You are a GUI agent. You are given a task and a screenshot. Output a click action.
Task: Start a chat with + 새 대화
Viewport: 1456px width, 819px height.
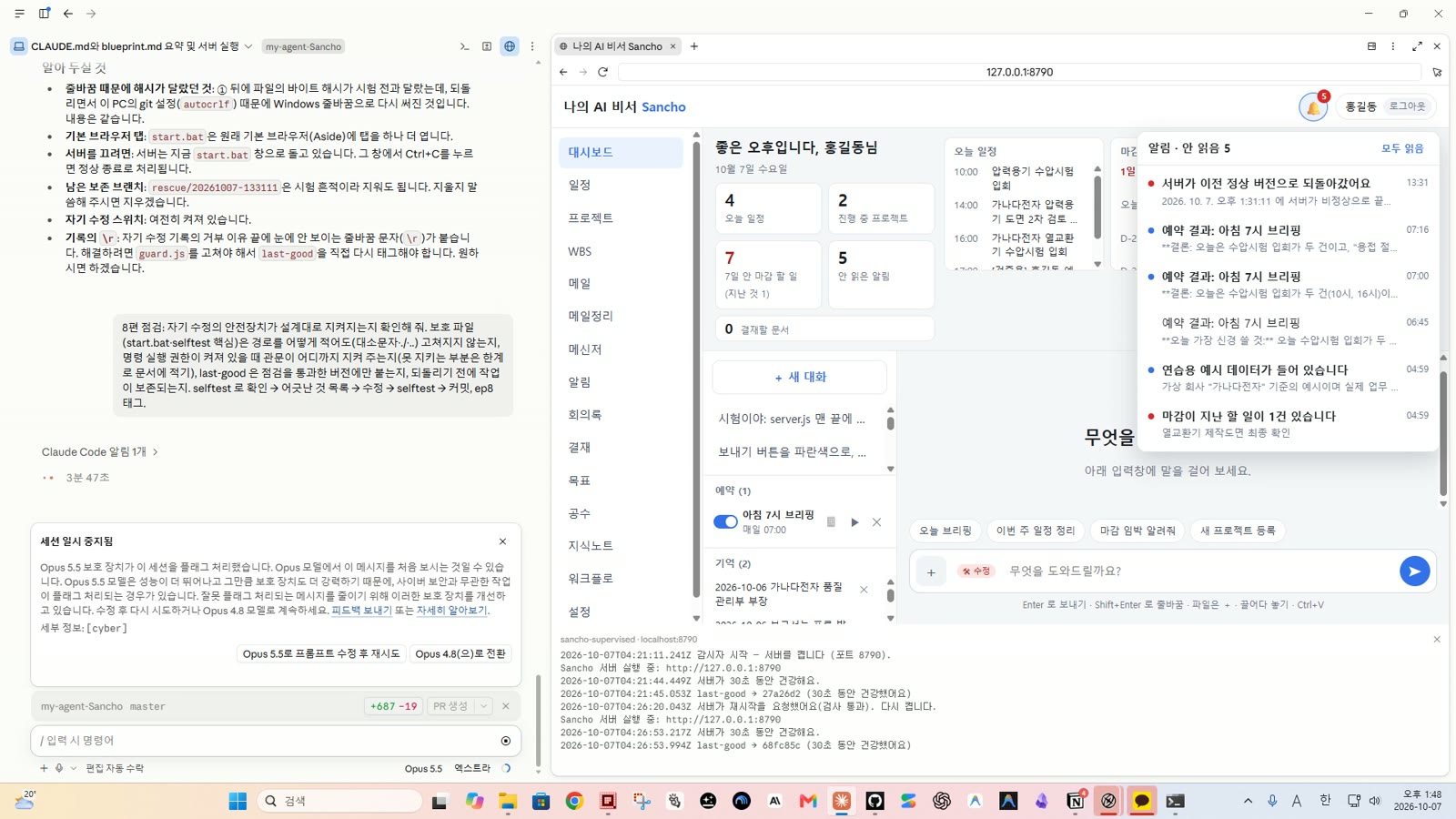click(x=800, y=377)
